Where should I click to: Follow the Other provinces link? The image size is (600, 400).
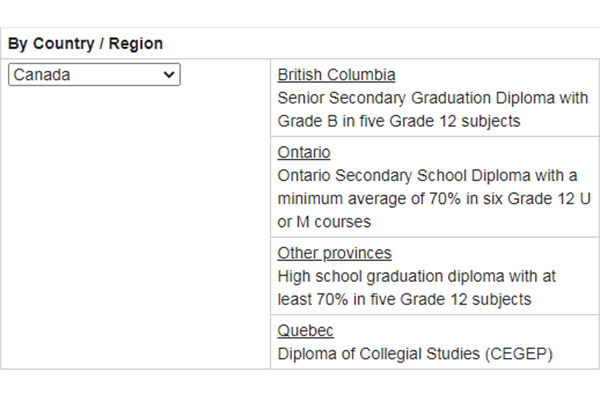pos(334,253)
